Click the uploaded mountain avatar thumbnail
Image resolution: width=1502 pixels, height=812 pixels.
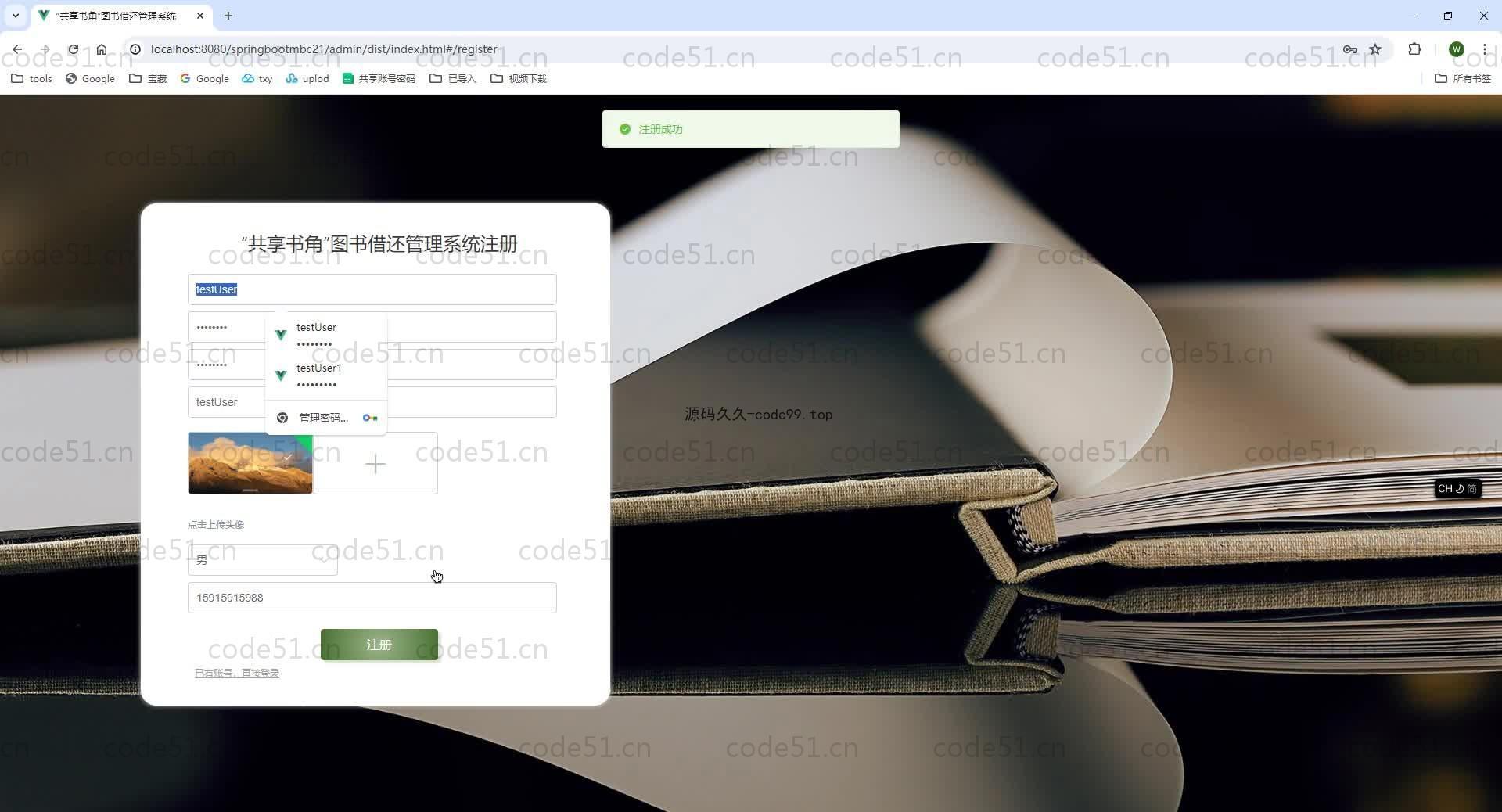point(250,463)
